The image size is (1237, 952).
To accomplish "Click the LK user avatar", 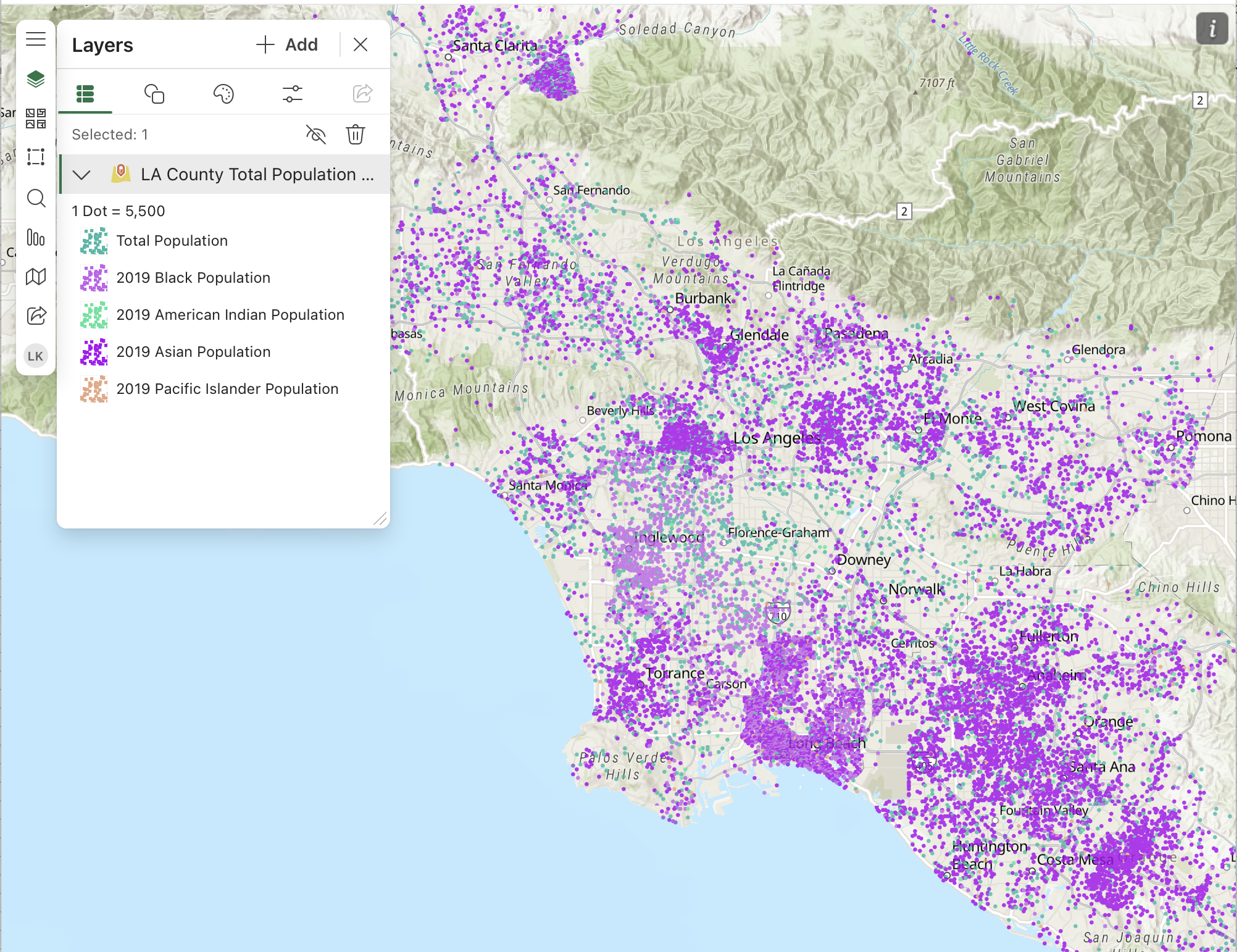I will pos(36,356).
